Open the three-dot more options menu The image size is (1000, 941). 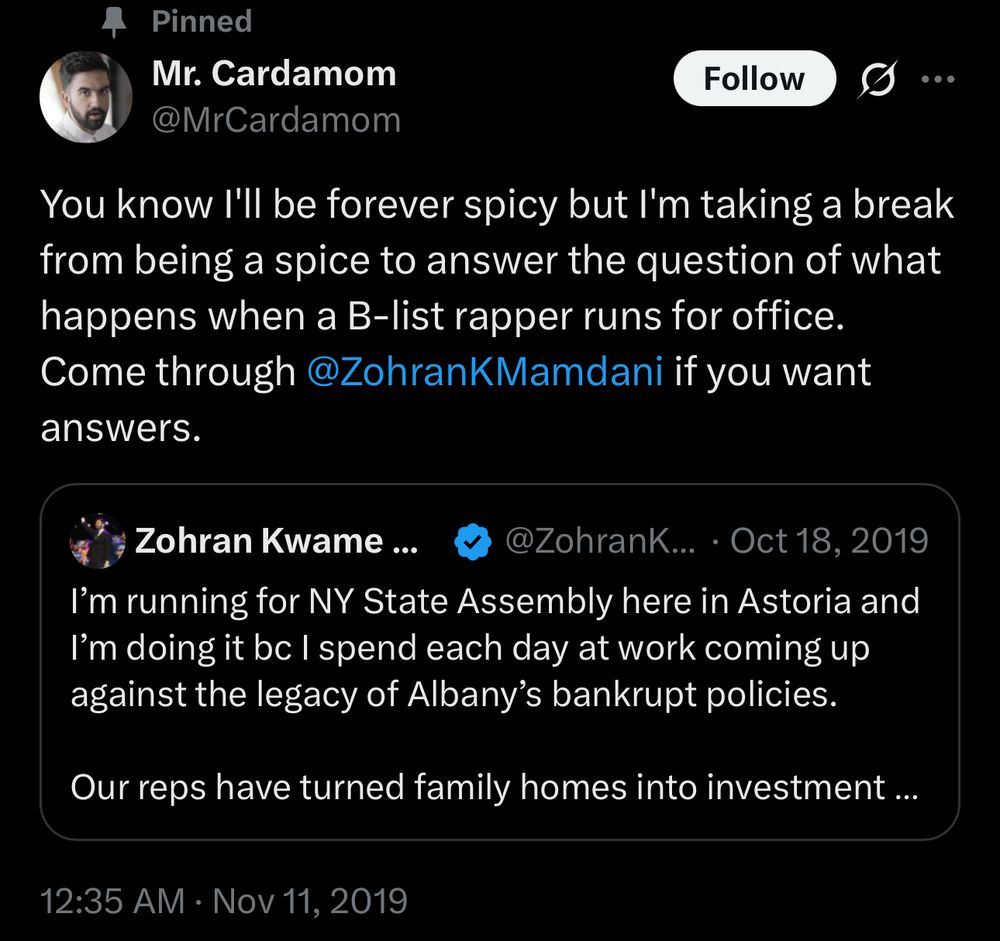[938, 79]
